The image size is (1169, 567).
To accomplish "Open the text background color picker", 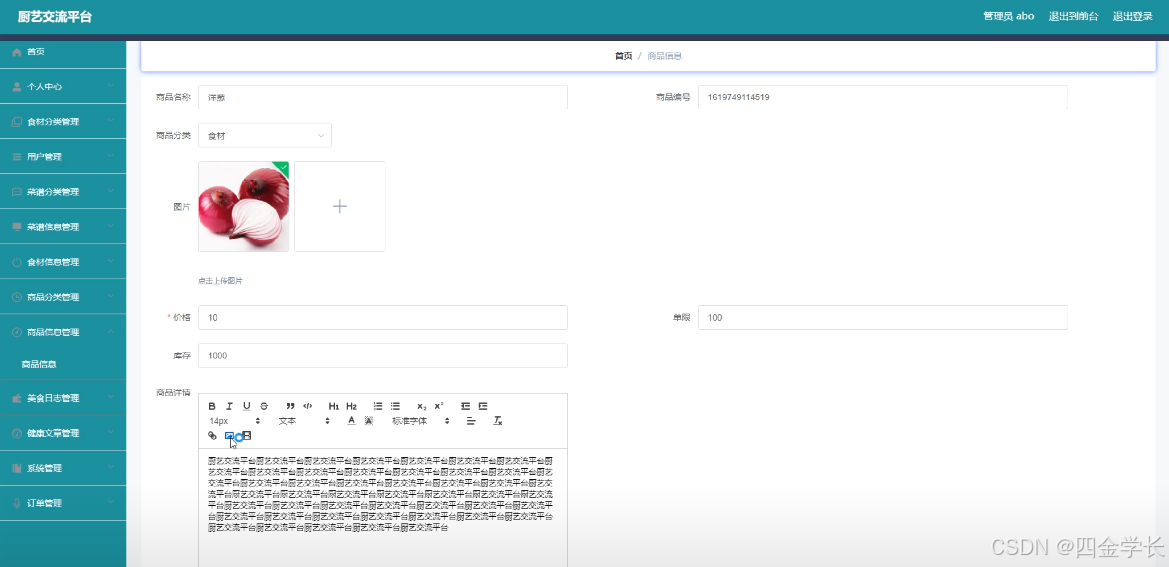I will coord(368,421).
